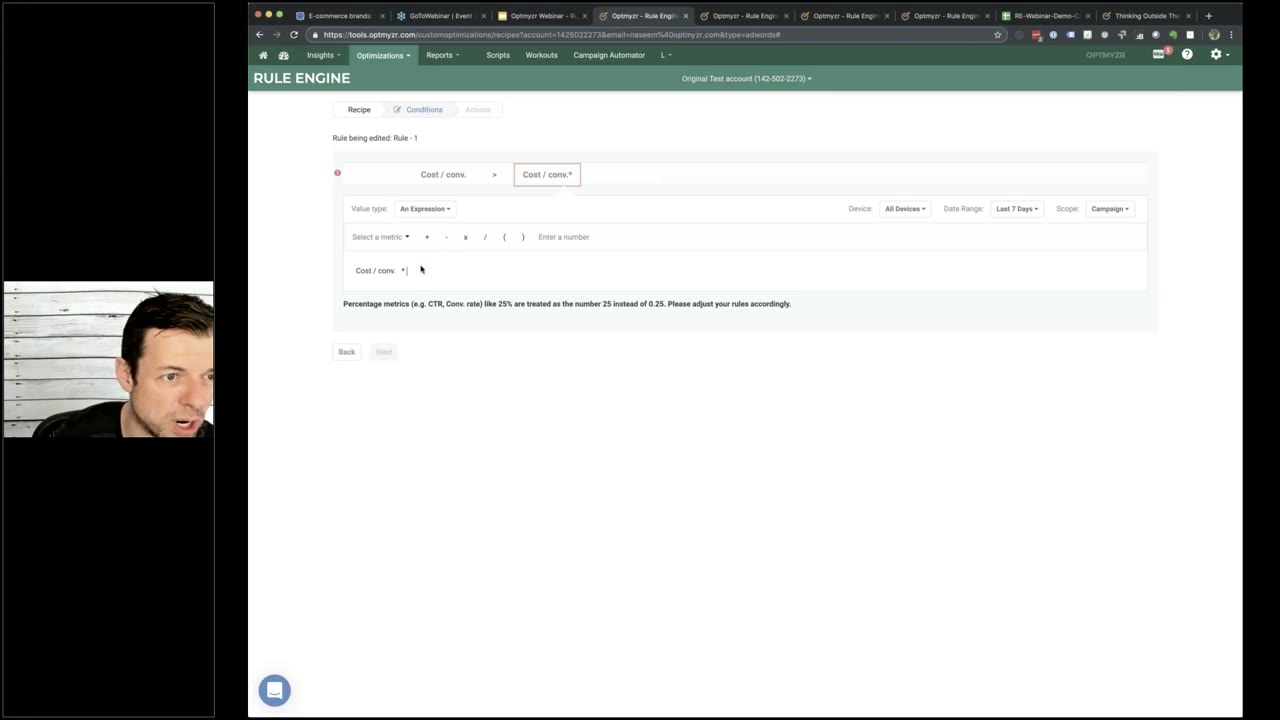Close the Thinking Outside The tab
The width and height of the screenshot is (1280, 720).
tap(1189, 16)
